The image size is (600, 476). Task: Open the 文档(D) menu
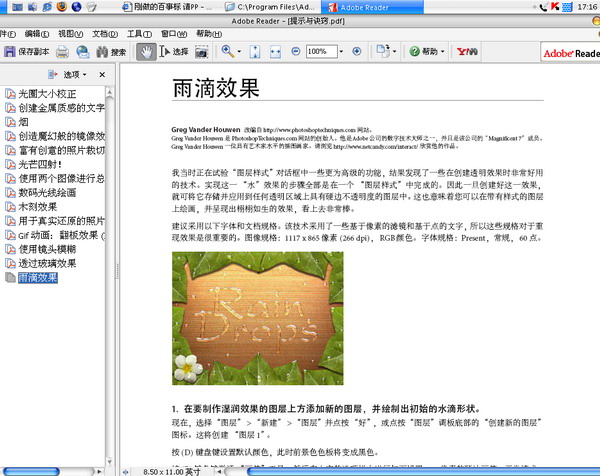coord(105,34)
